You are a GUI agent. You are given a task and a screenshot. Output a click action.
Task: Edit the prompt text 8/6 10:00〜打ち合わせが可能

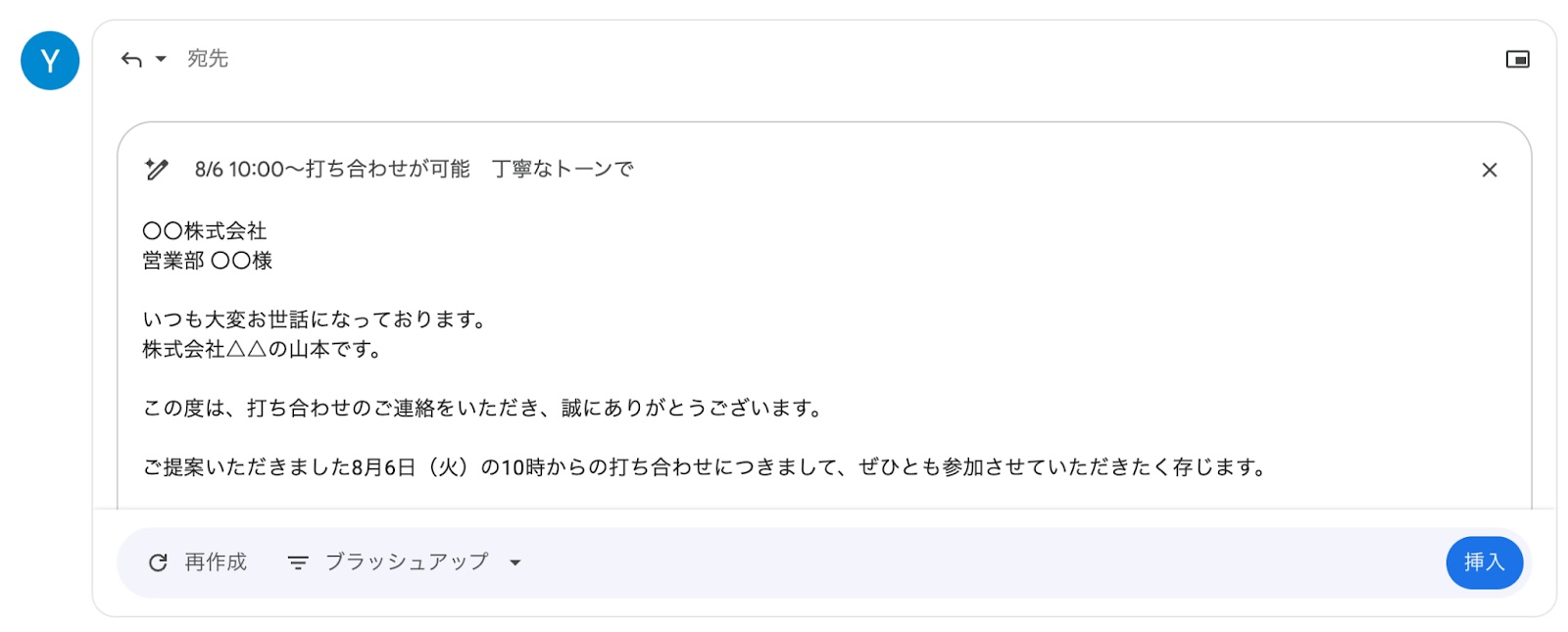332,170
